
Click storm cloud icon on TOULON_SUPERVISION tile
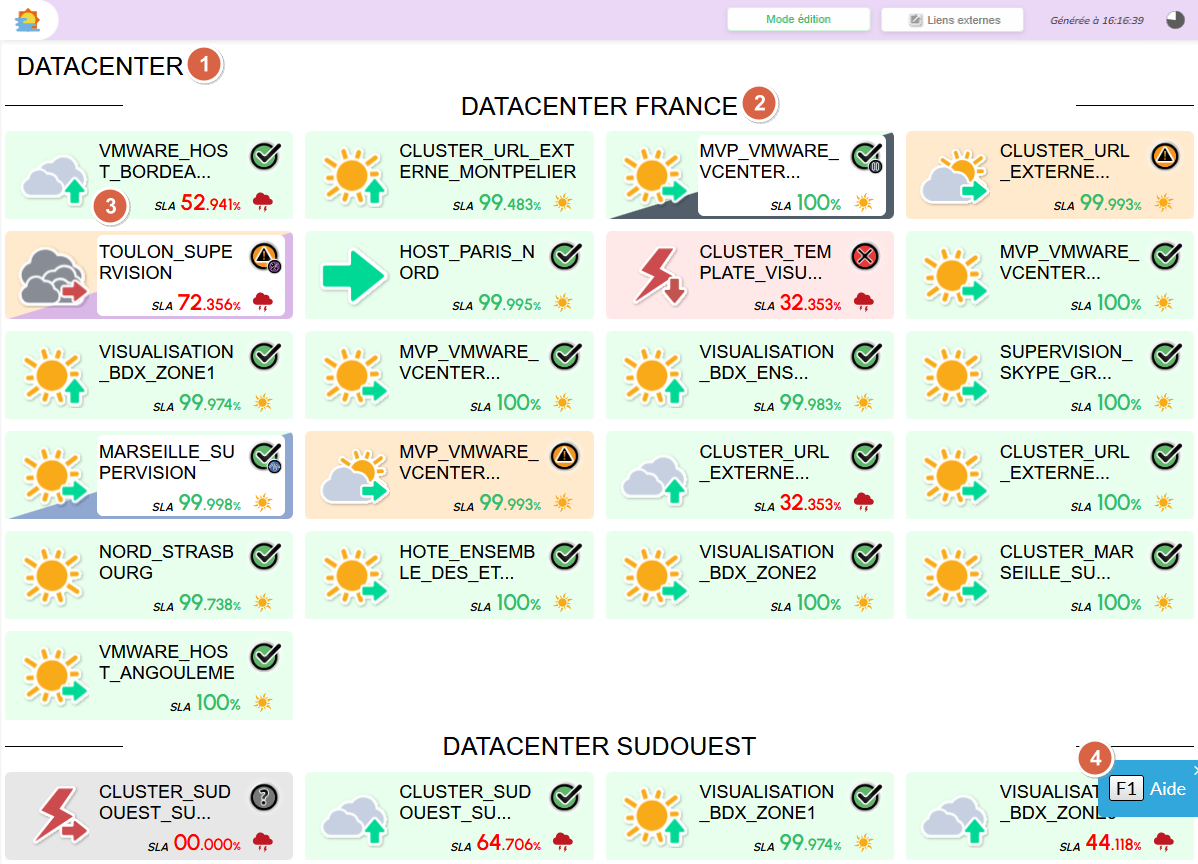coord(52,276)
